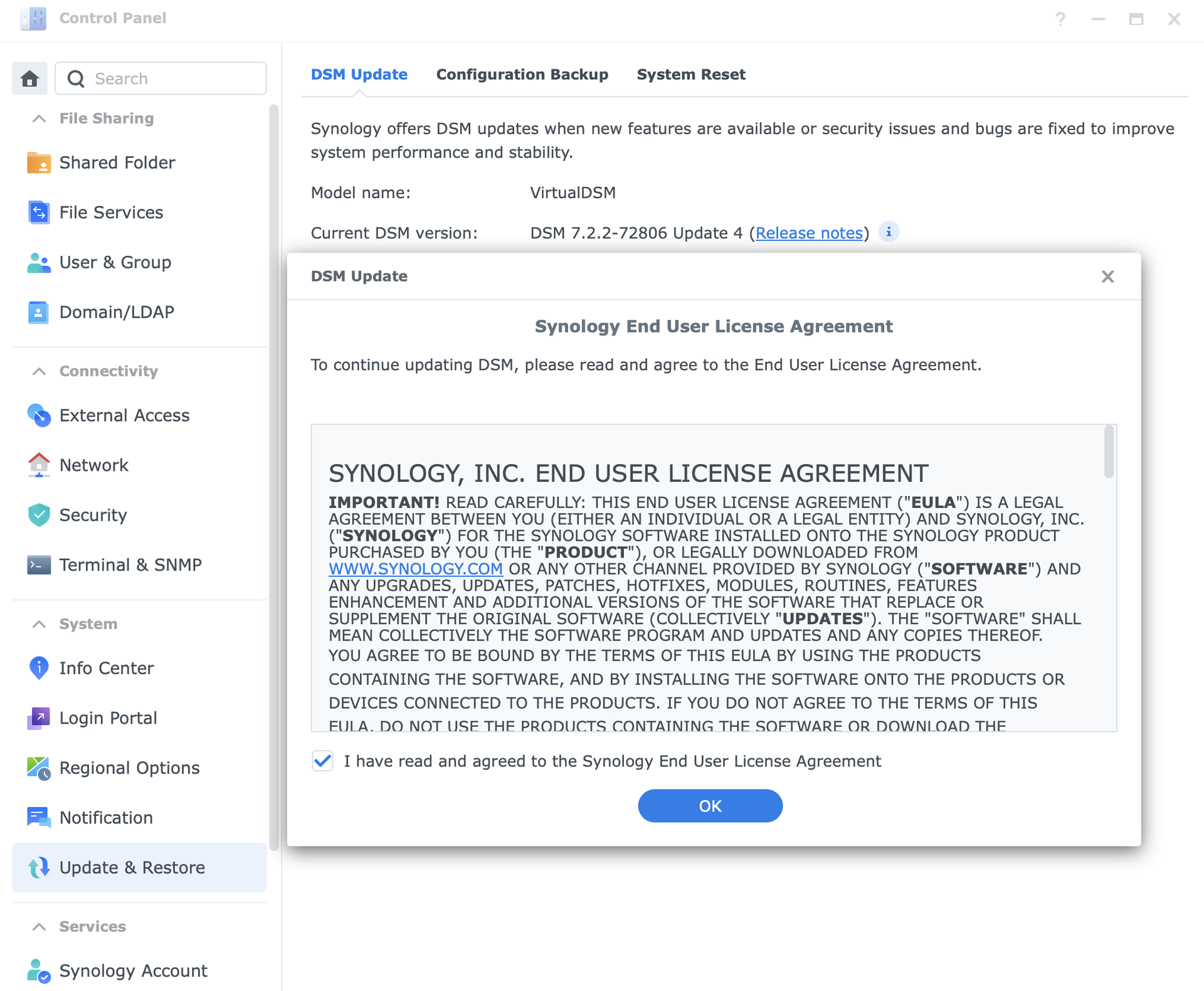This screenshot has width=1204, height=991.
Task: Uncheck the EULA agreement checkbox
Action: pyautogui.click(x=322, y=761)
